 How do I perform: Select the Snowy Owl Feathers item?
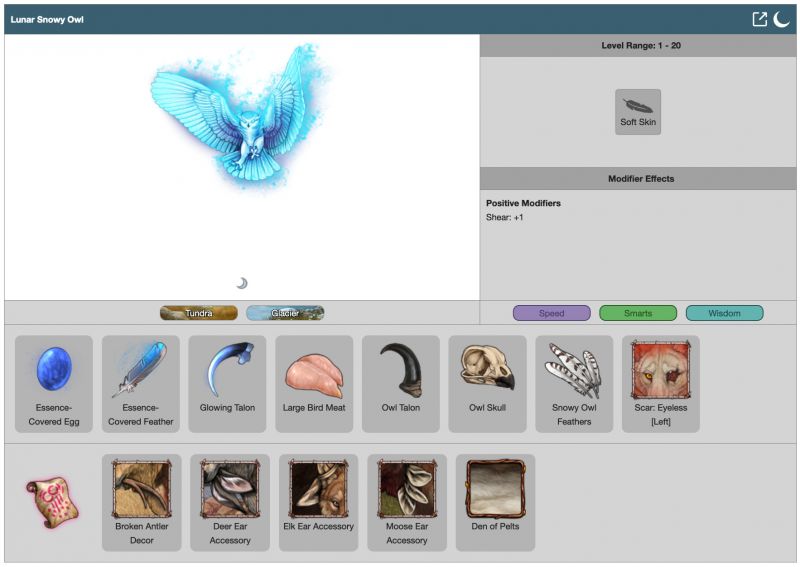(x=574, y=383)
